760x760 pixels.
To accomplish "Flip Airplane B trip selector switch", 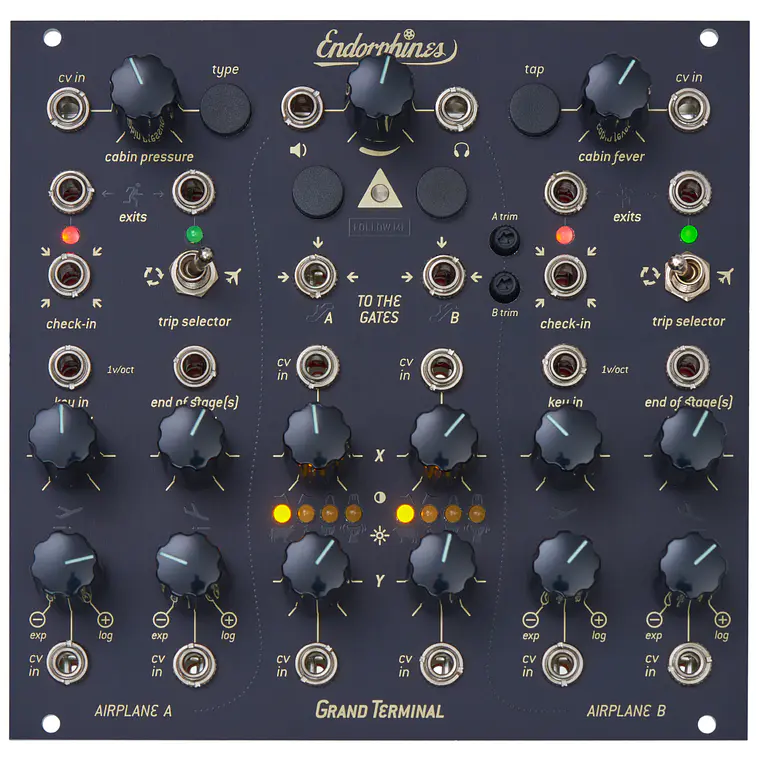I will (x=686, y=273).
